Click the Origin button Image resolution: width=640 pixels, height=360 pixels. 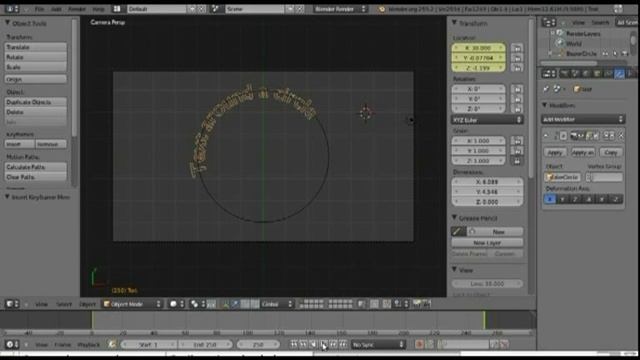(36, 79)
